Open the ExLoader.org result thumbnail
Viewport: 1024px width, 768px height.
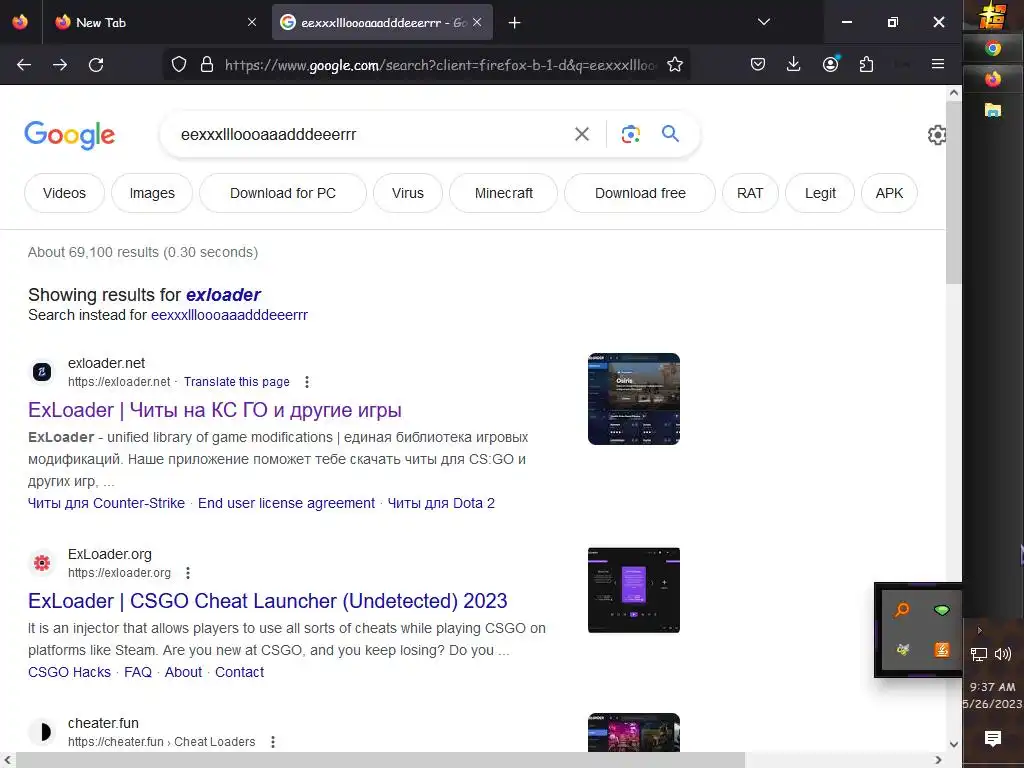[x=633, y=590]
